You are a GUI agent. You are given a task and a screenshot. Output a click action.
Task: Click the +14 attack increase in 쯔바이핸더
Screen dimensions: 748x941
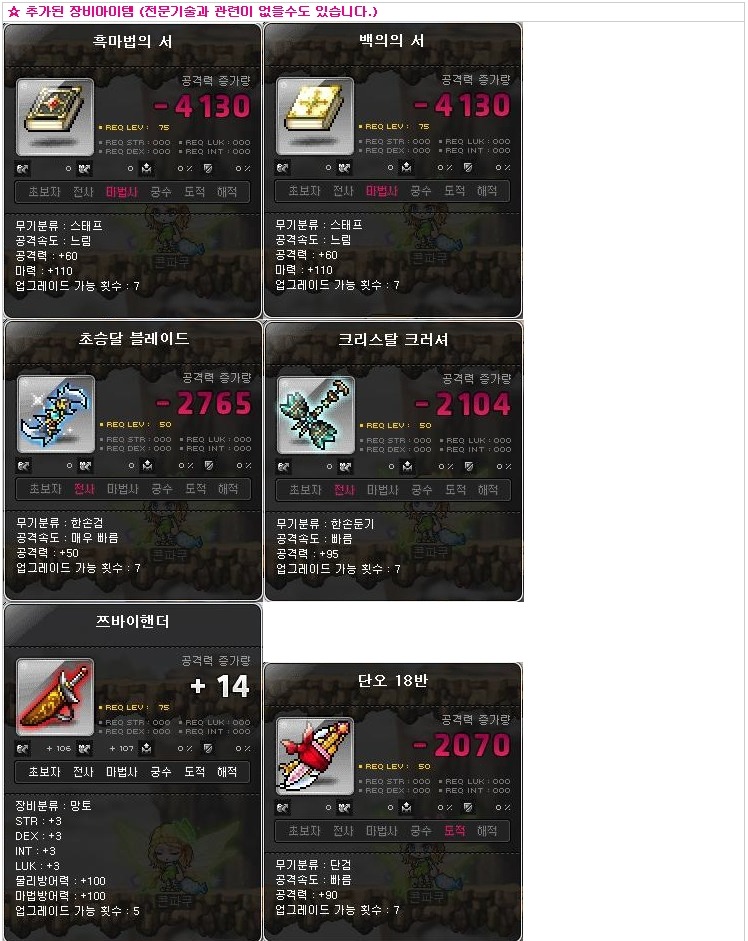[x=220, y=686]
